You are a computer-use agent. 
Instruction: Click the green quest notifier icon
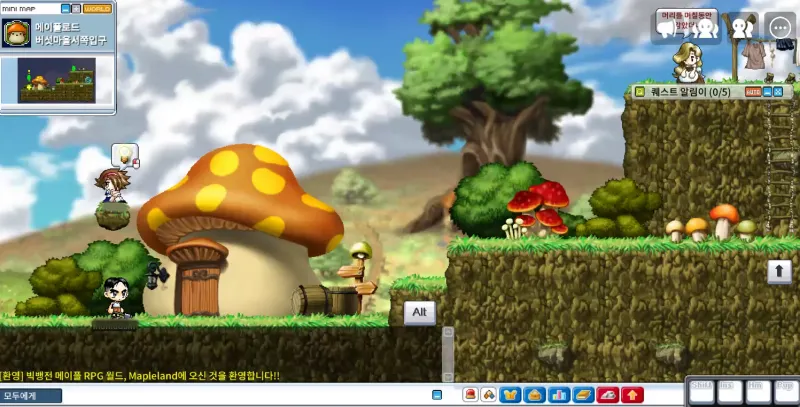pos(640,92)
